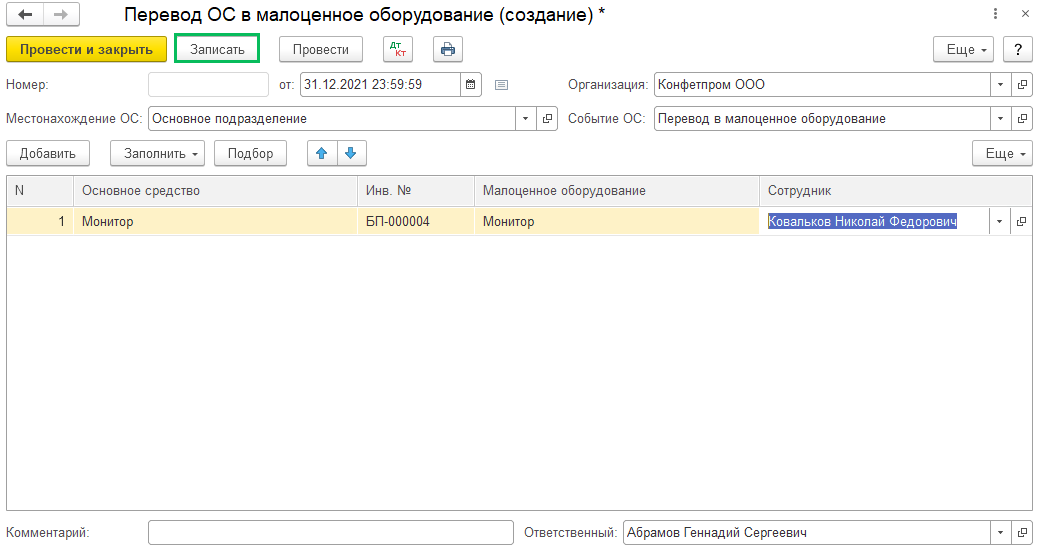Add a row with Добавить
The image size is (1044, 553).
coord(48,153)
